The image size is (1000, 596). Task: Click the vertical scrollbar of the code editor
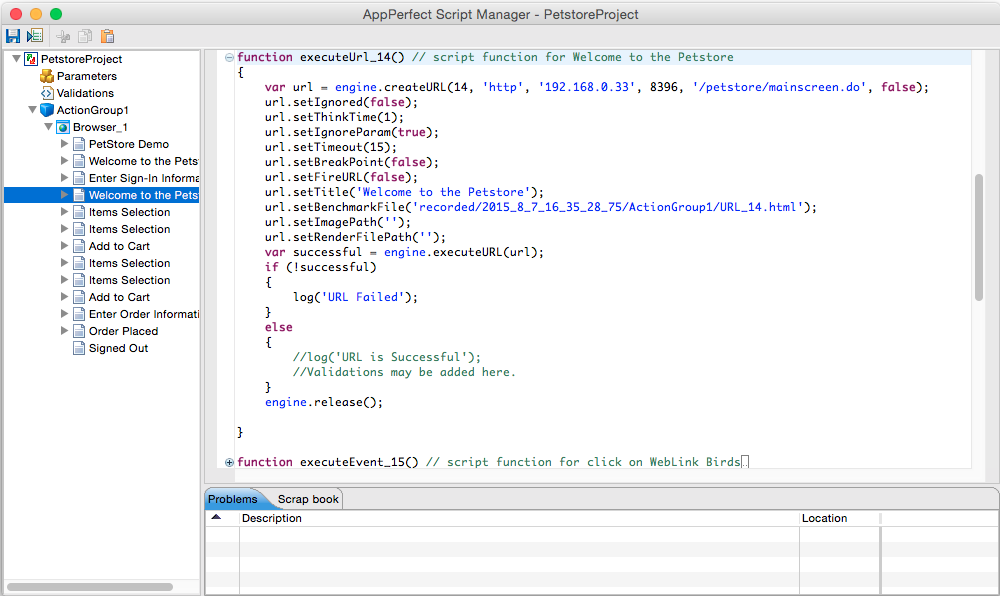pos(979,237)
